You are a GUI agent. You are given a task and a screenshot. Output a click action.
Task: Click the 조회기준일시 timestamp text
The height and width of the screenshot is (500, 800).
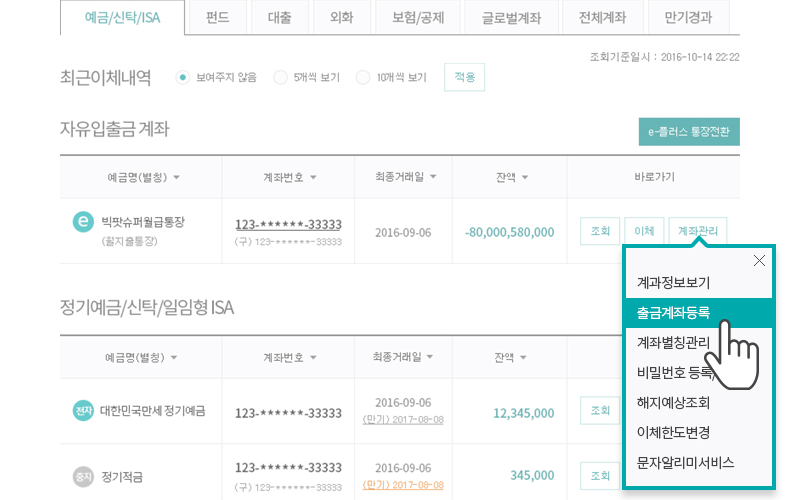664,57
